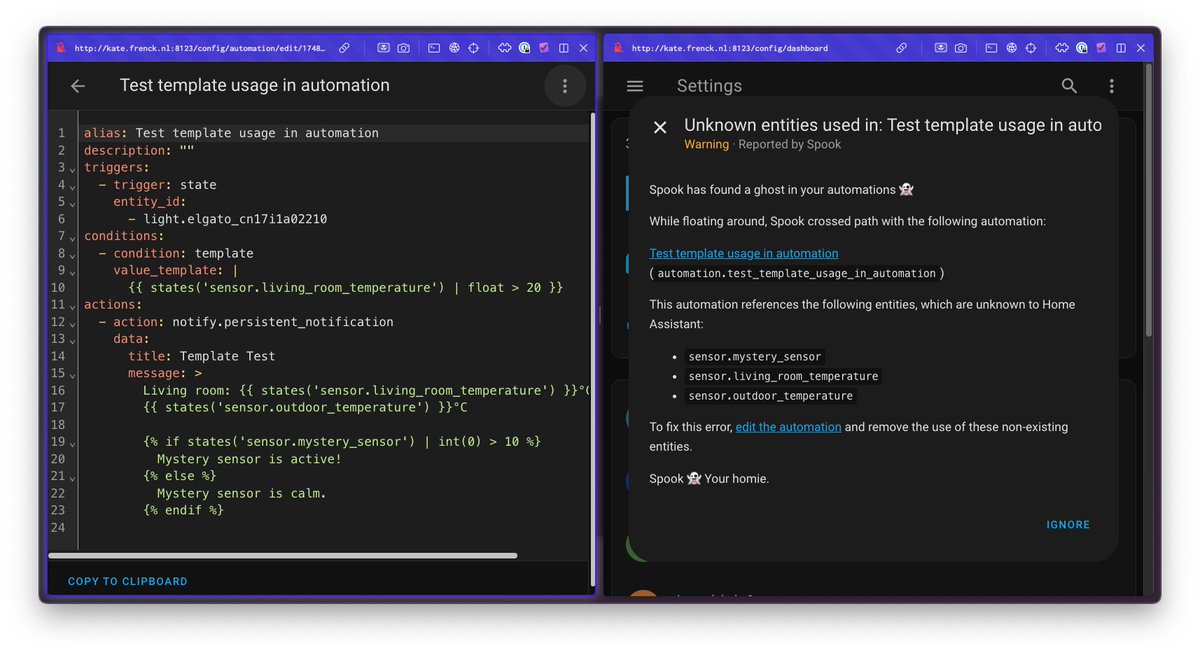Screen dimensions: 1200x655
Task: Open extensions puzzle icon in dashboard pane
Action: tap(1062, 47)
